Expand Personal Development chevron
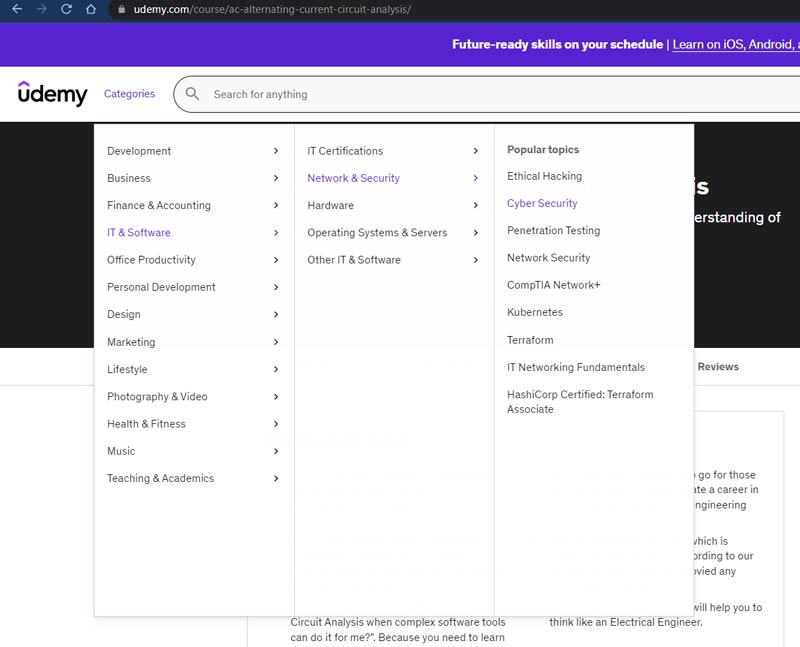This screenshot has height=647, width=800. (x=276, y=287)
